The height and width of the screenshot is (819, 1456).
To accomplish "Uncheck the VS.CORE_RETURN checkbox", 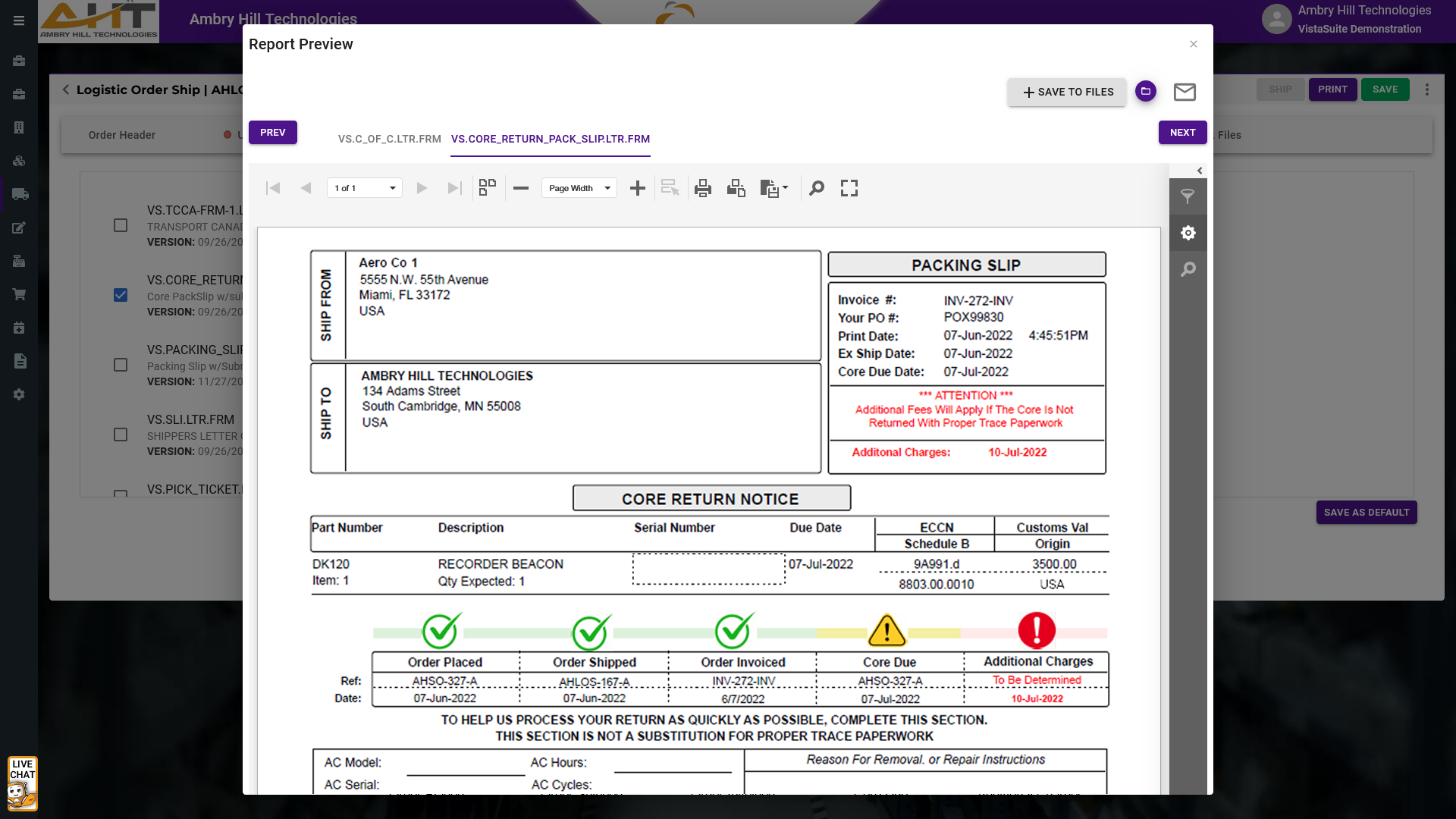I will (121, 295).
